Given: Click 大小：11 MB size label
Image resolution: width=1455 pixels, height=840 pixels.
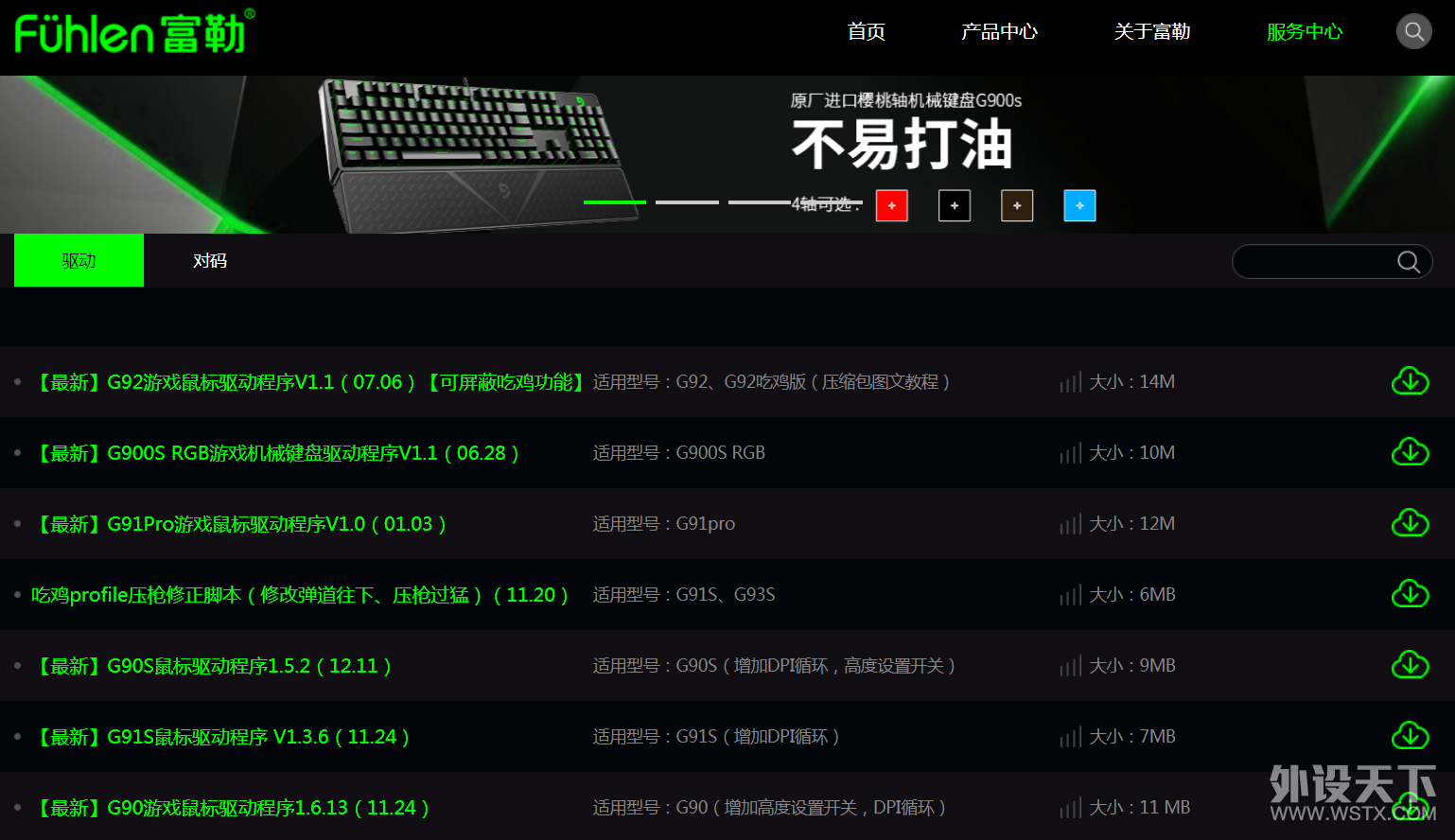Looking at the screenshot, I should tap(1140, 808).
